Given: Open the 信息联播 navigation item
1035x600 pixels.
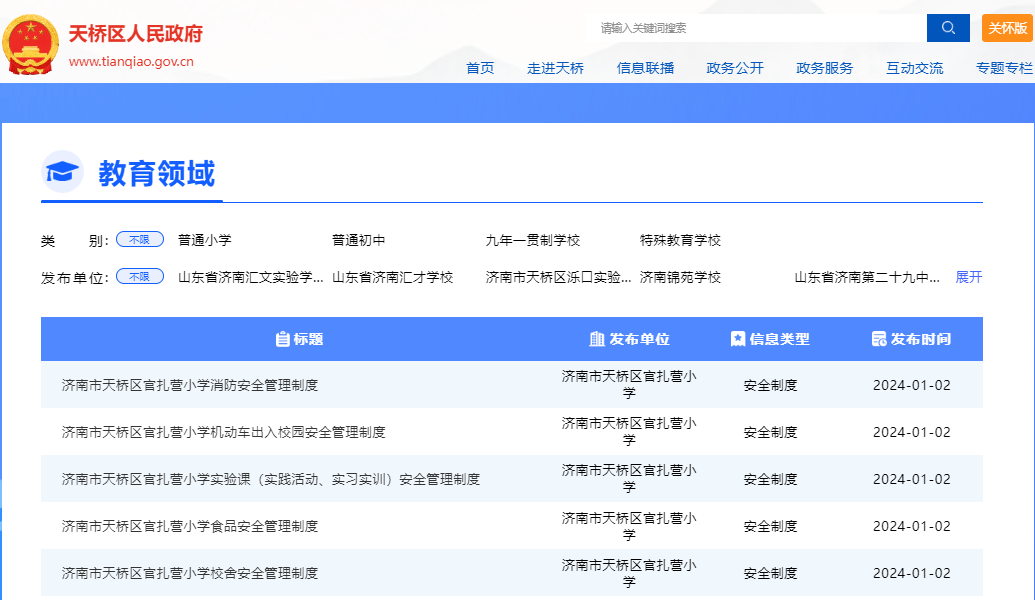Looking at the screenshot, I should 645,68.
